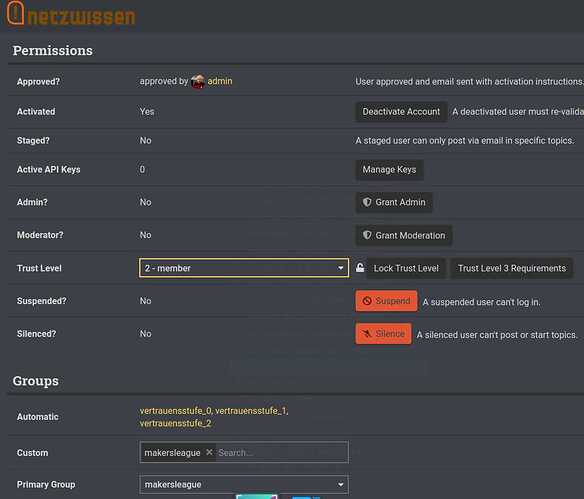Silence this user
584x499 pixels.
coord(384,334)
